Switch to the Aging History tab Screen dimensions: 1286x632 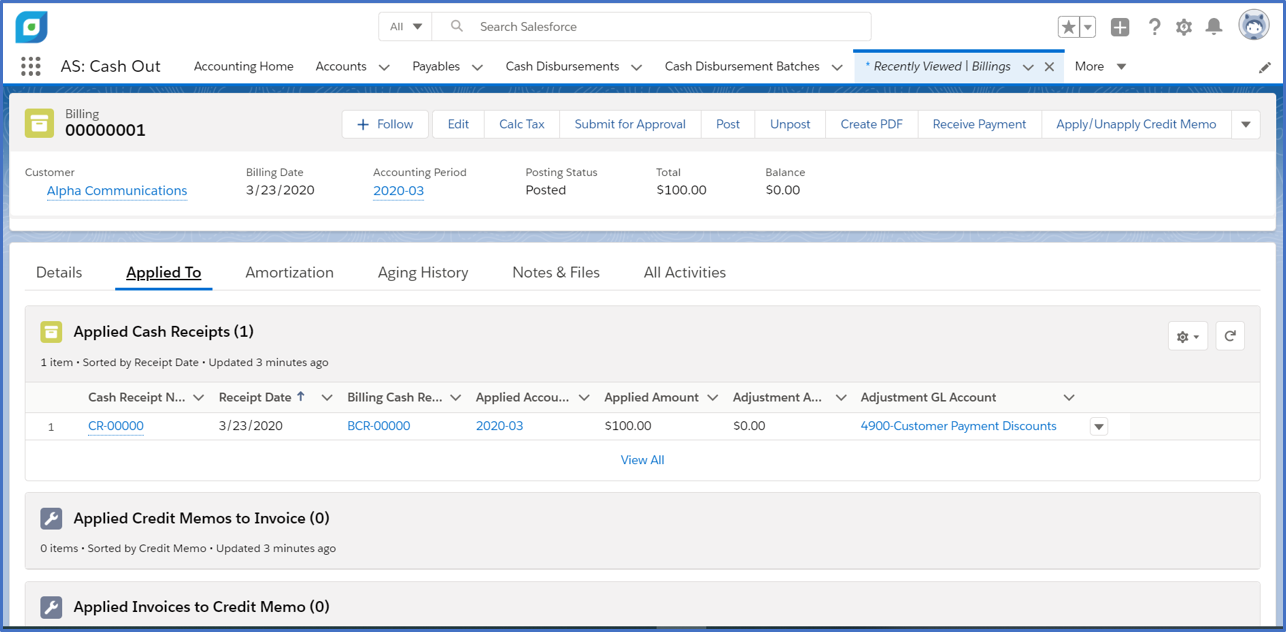[x=423, y=272]
